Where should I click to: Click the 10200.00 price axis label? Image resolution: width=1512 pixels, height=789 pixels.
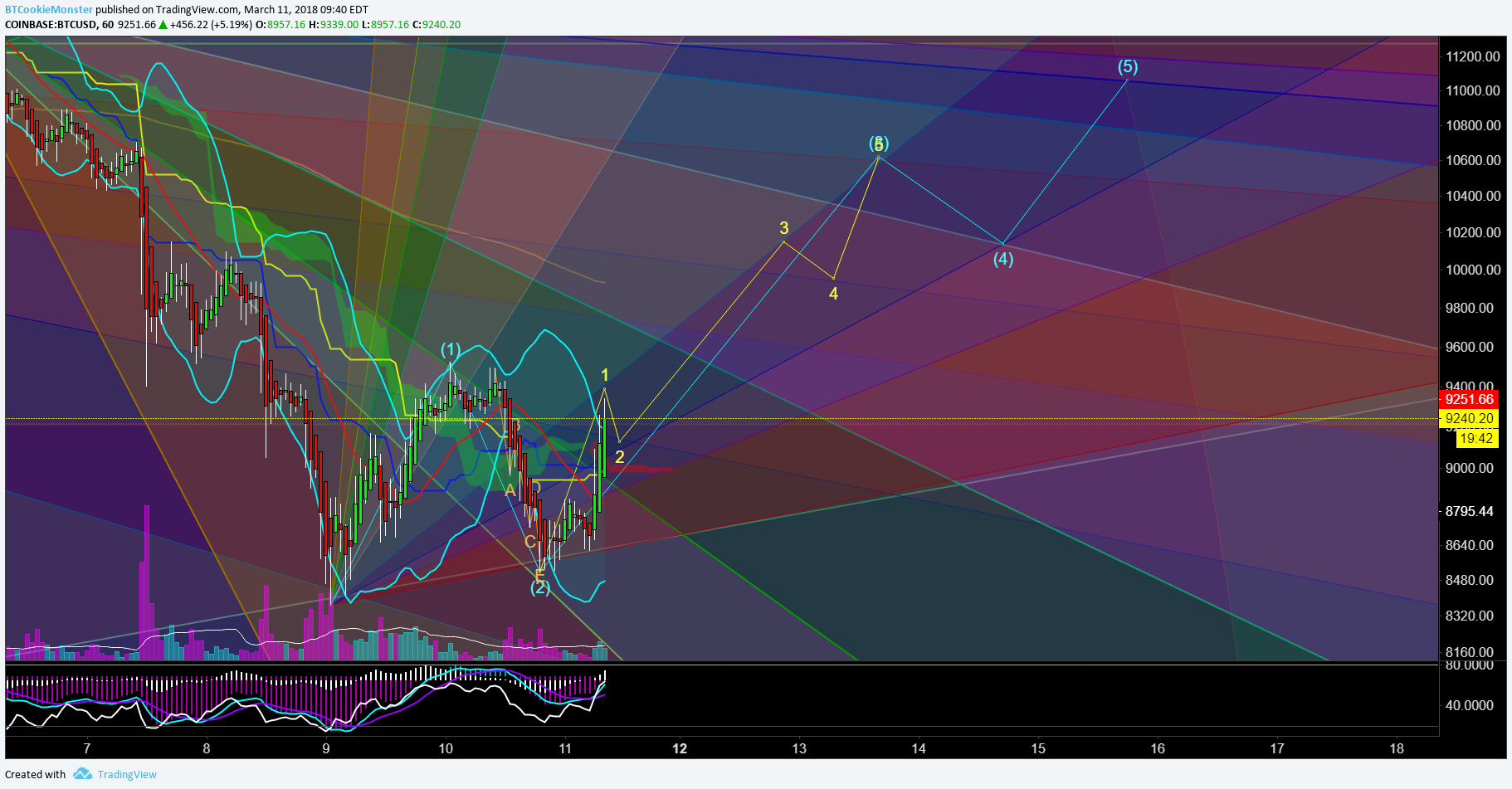click(x=1473, y=232)
